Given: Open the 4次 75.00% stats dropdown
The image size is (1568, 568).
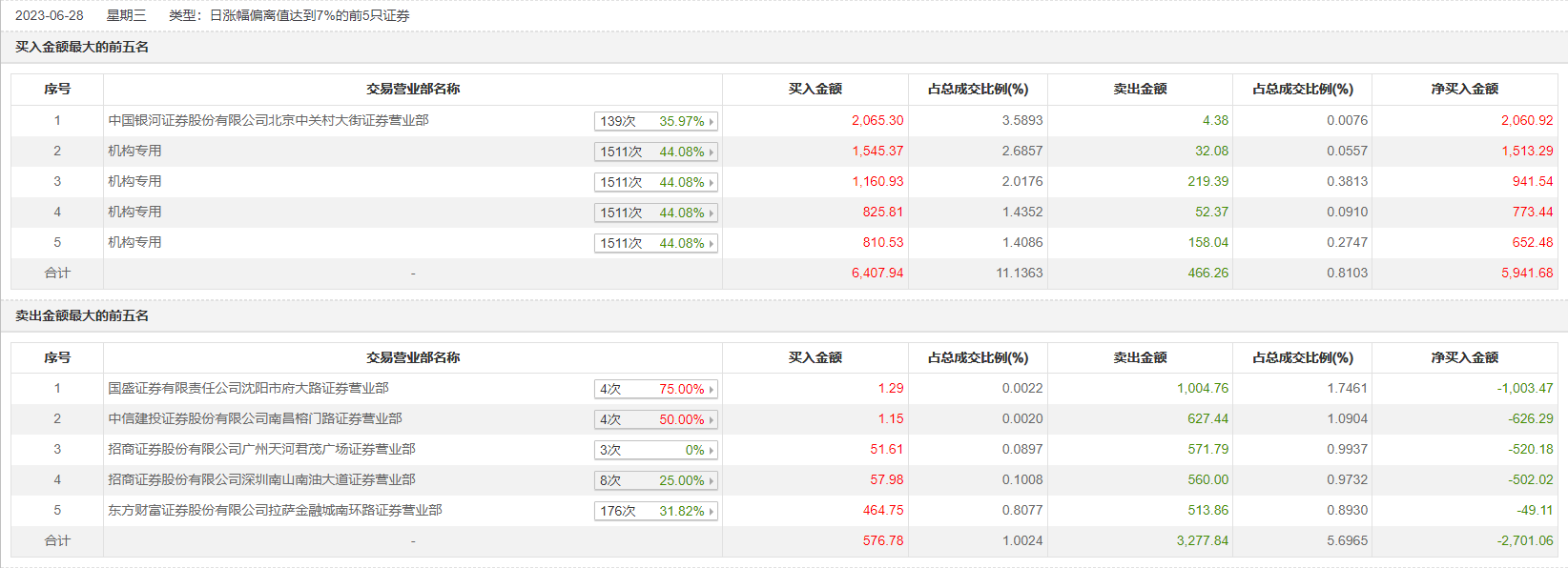Looking at the screenshot, I should point(711,390).
